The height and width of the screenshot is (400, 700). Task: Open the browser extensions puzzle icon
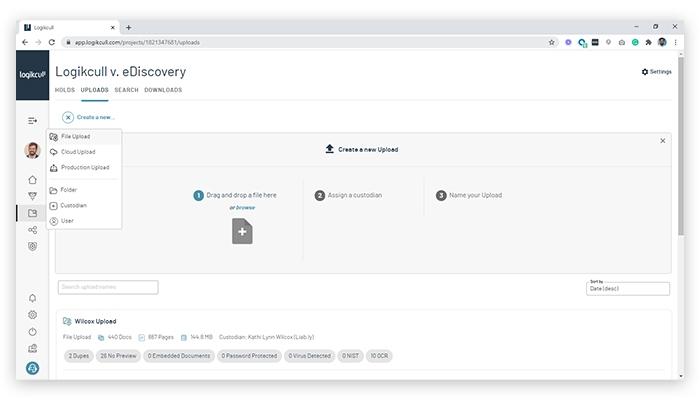pyautogui.click(x=648, y=42)
